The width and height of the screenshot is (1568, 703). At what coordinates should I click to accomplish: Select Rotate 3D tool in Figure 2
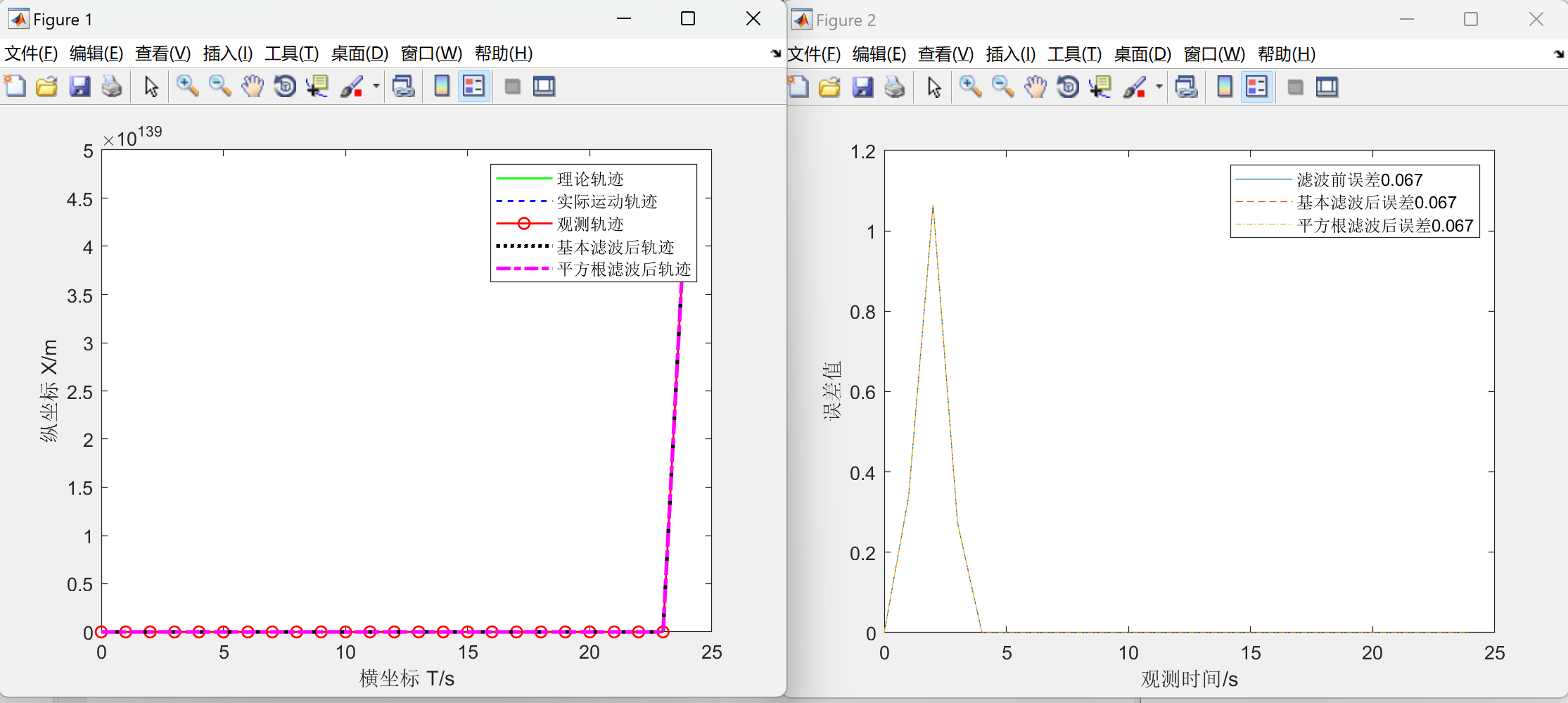pyautogui.click(x=1068, y=87)
